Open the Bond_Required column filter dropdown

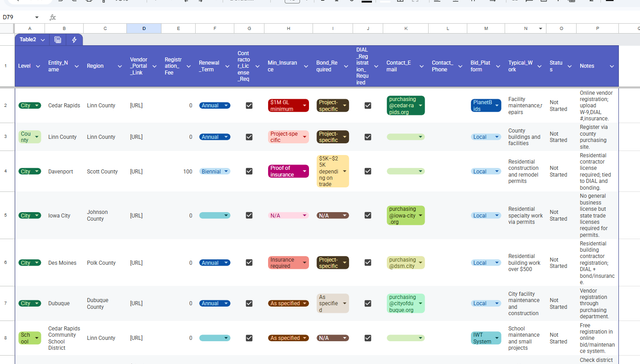(346, 66)
